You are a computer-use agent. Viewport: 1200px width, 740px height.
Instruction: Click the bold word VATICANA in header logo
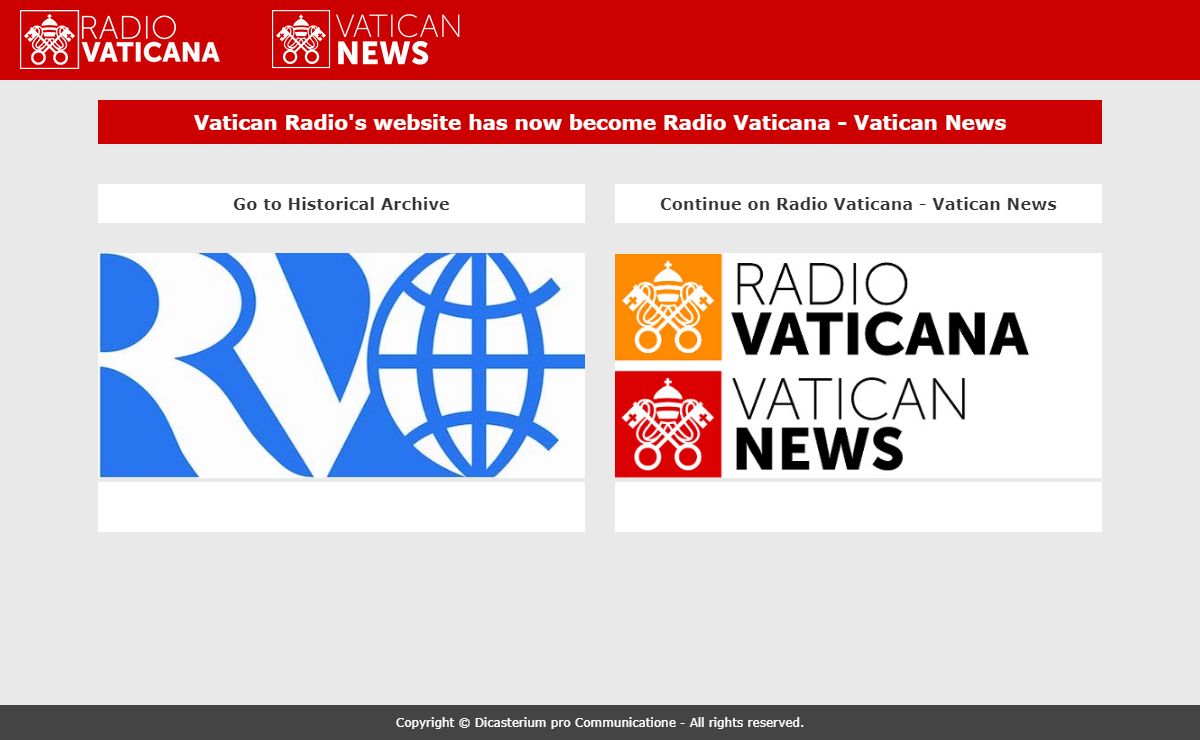151,53
